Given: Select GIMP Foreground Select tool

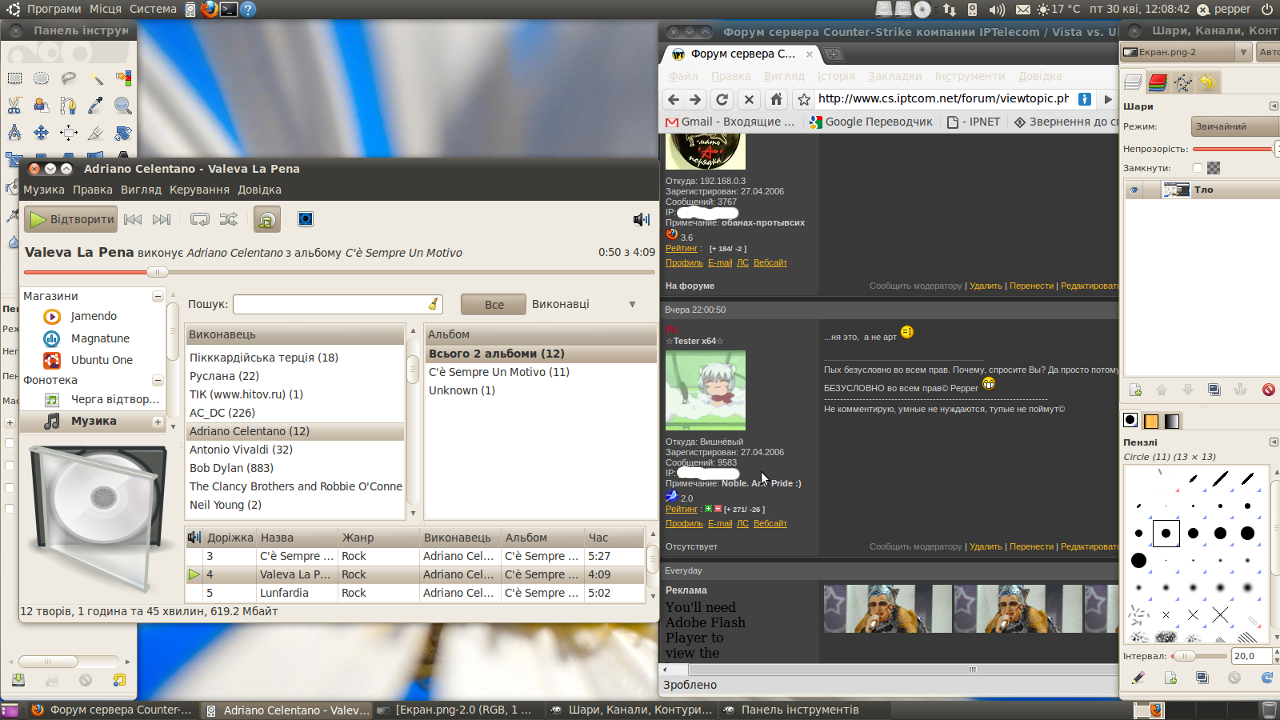Looking at the screenshot, I should point(41,105).
